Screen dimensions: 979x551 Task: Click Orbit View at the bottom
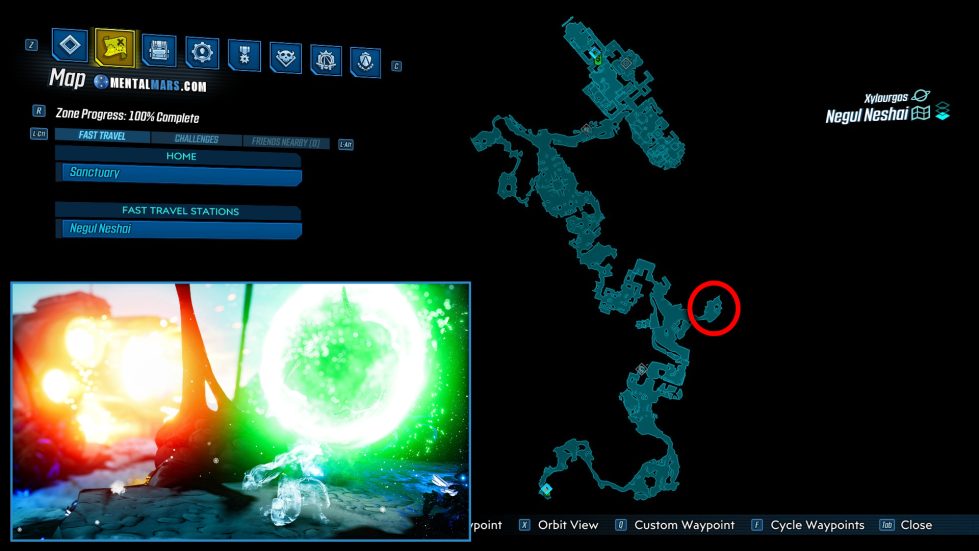568,525
